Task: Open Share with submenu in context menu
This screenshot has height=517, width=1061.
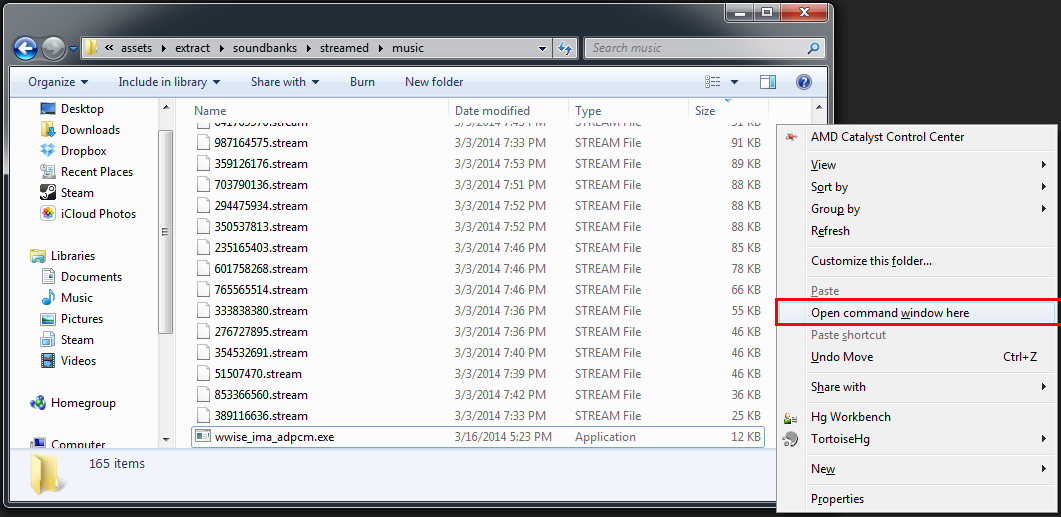Action: pyautogui.click(x=916, y=387)
